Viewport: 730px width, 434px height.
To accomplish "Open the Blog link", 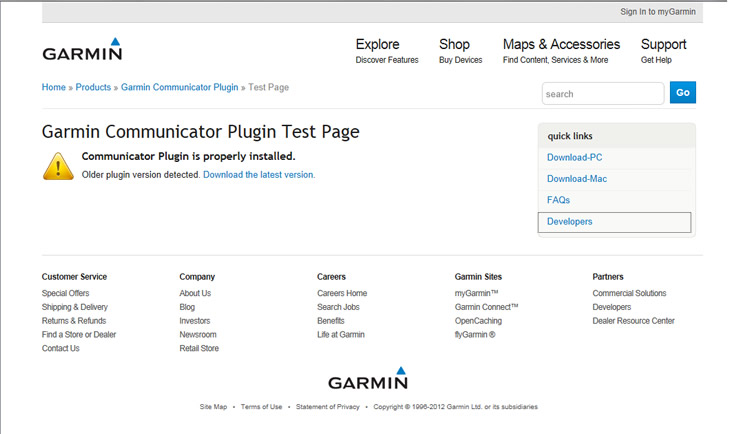I will 187,307.
